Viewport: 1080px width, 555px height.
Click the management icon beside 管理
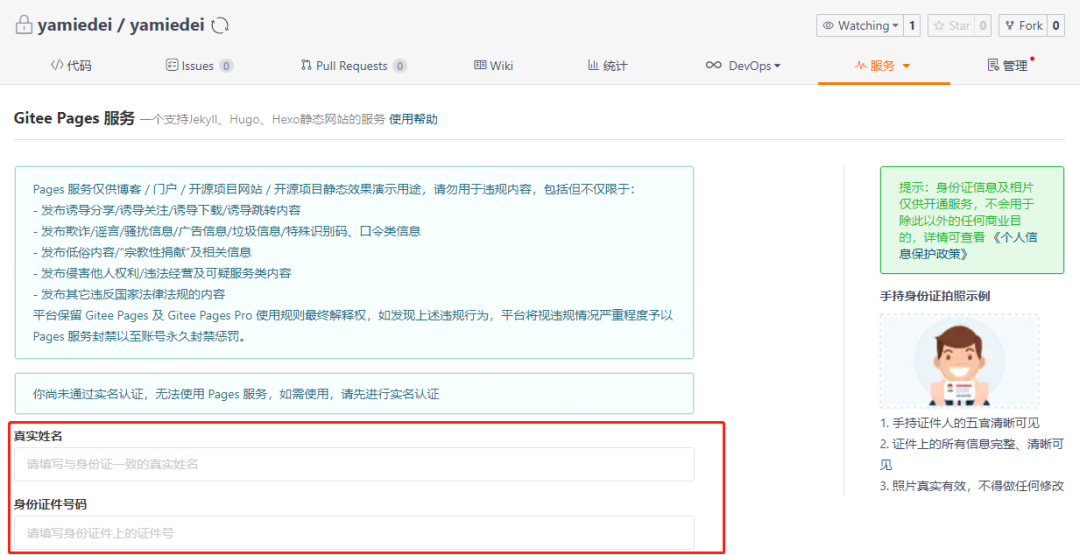tap(993, 65)
